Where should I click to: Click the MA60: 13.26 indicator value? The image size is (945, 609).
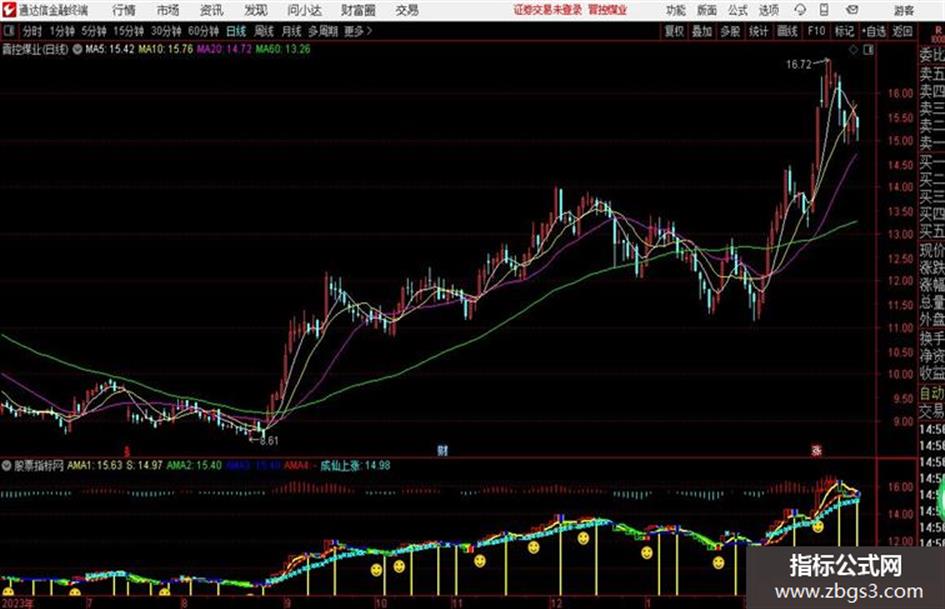[283, 49]
